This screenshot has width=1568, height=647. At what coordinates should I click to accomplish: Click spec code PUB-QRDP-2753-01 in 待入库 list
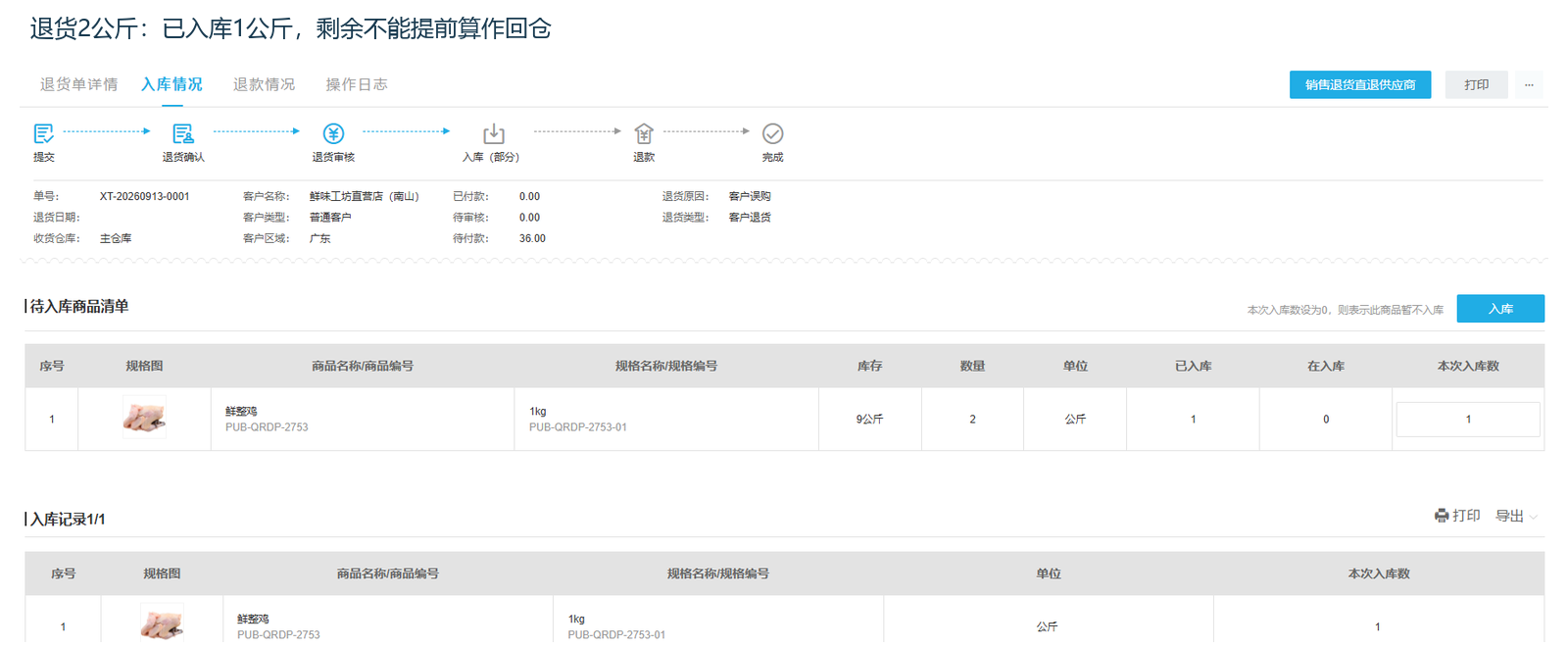pyautogui.click(x=578, y=427)
